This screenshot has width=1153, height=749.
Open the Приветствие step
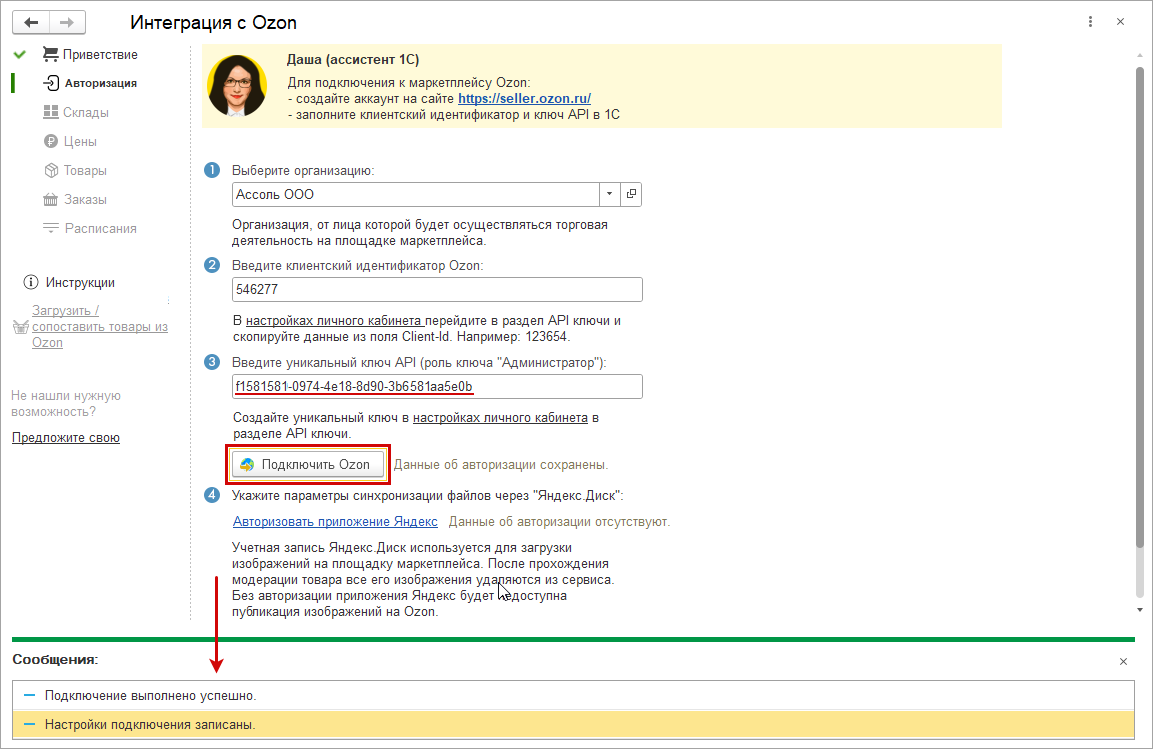coord(100,54)
